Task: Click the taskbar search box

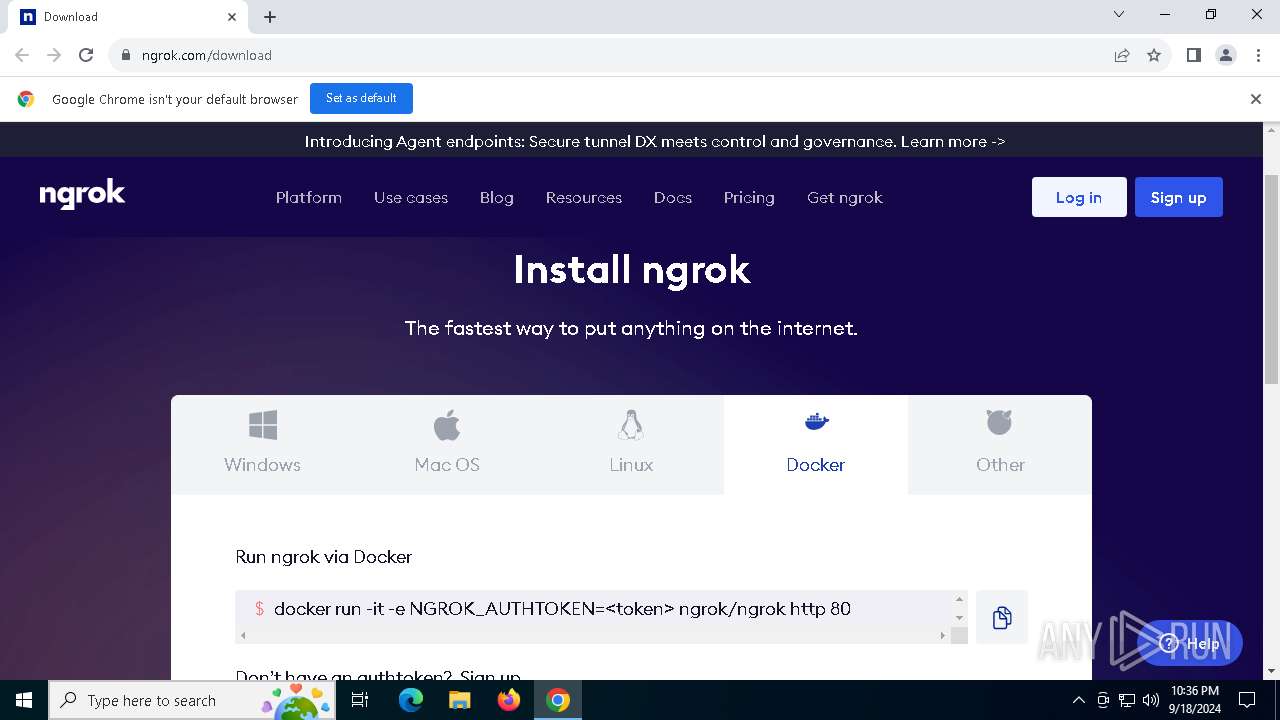Action: (192, 700)
